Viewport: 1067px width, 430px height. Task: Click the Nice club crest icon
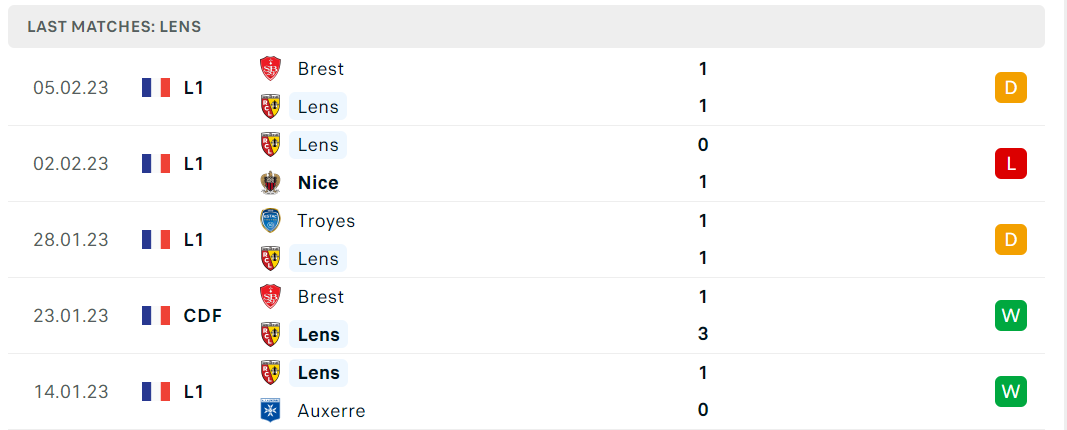click(270, 182)
